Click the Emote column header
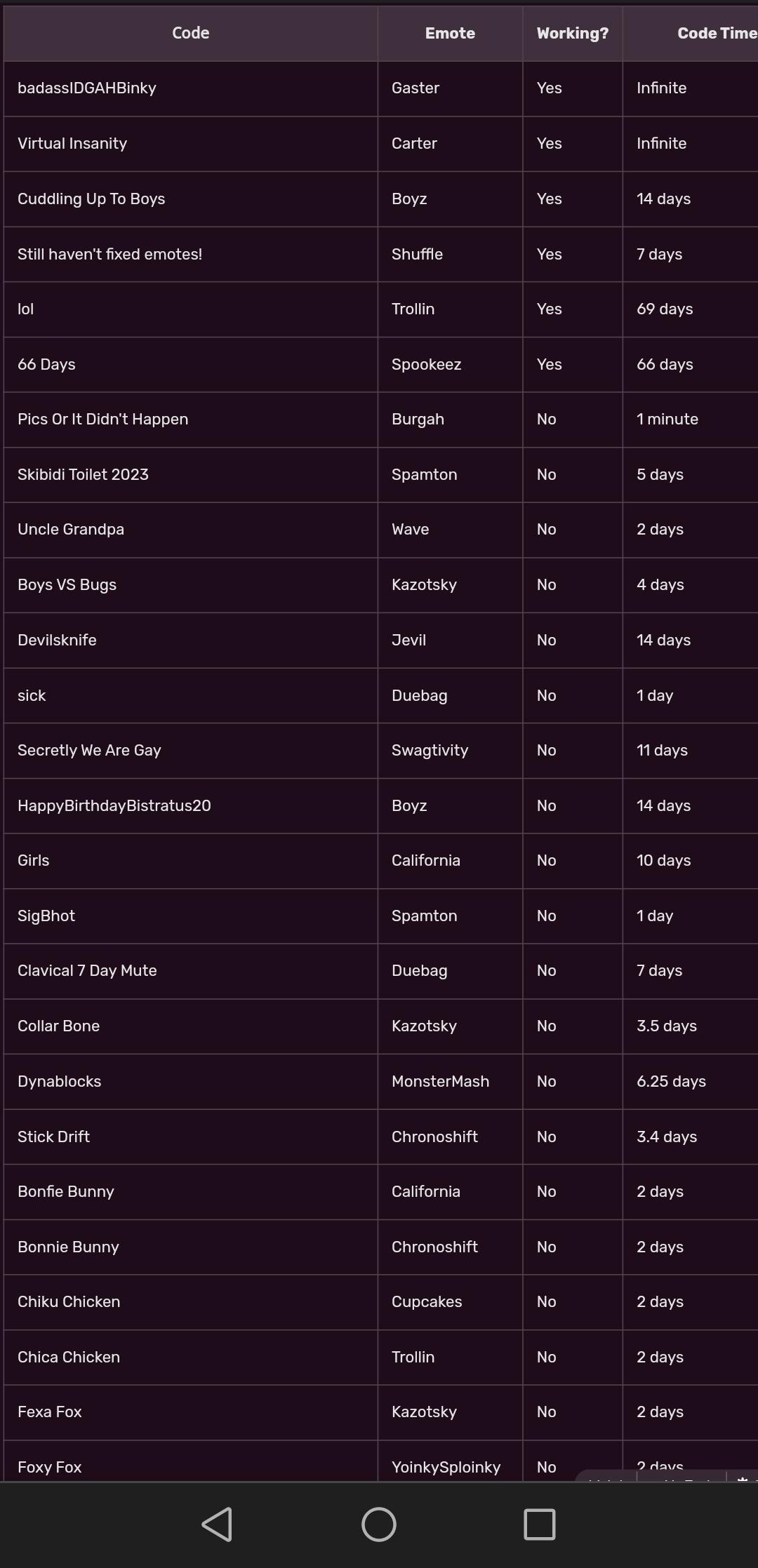Screen dimensions: 758x1568 point(450,33)
